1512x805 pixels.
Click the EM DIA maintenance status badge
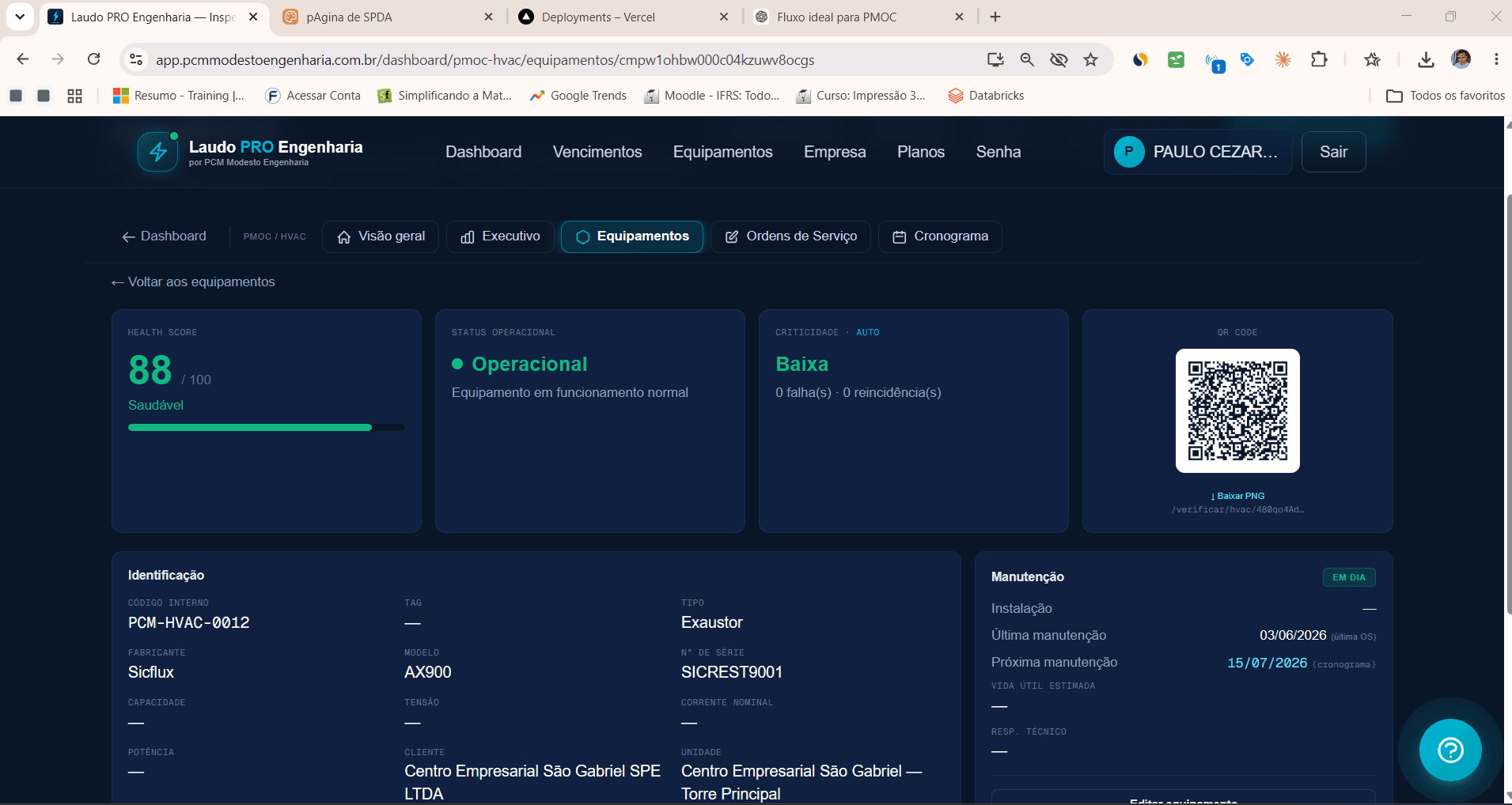[x=1349, y=577]
